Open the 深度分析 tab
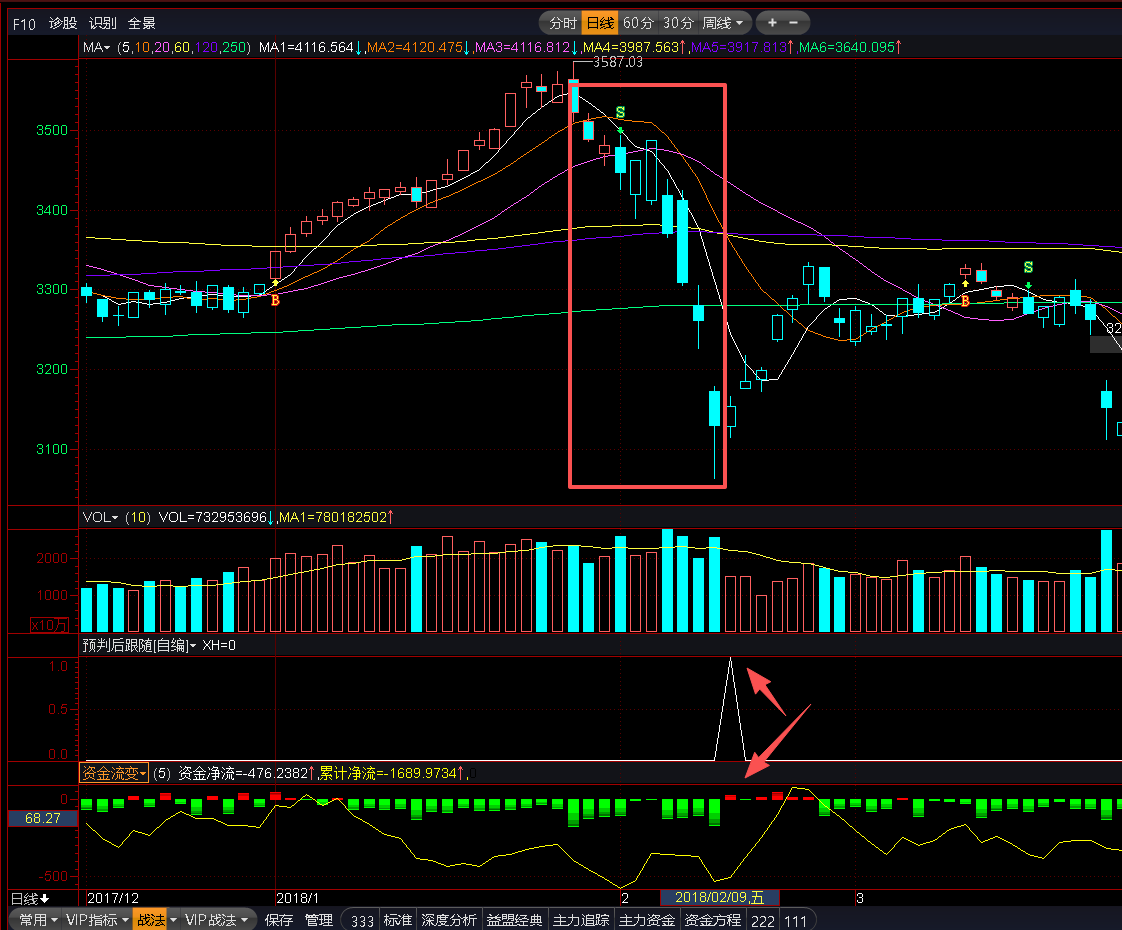1122x930 pixels. [x=449, y=920]
